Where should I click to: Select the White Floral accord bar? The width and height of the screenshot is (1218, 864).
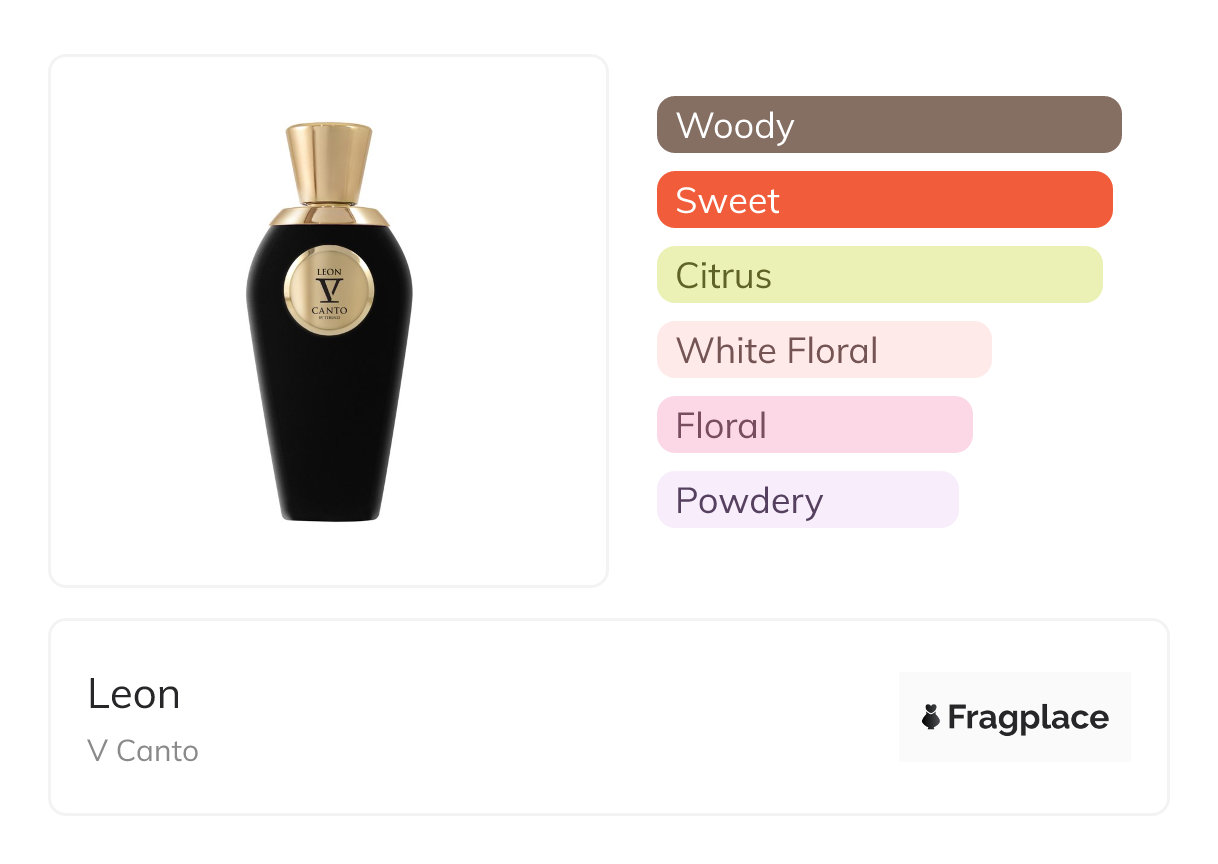(823, 350)
